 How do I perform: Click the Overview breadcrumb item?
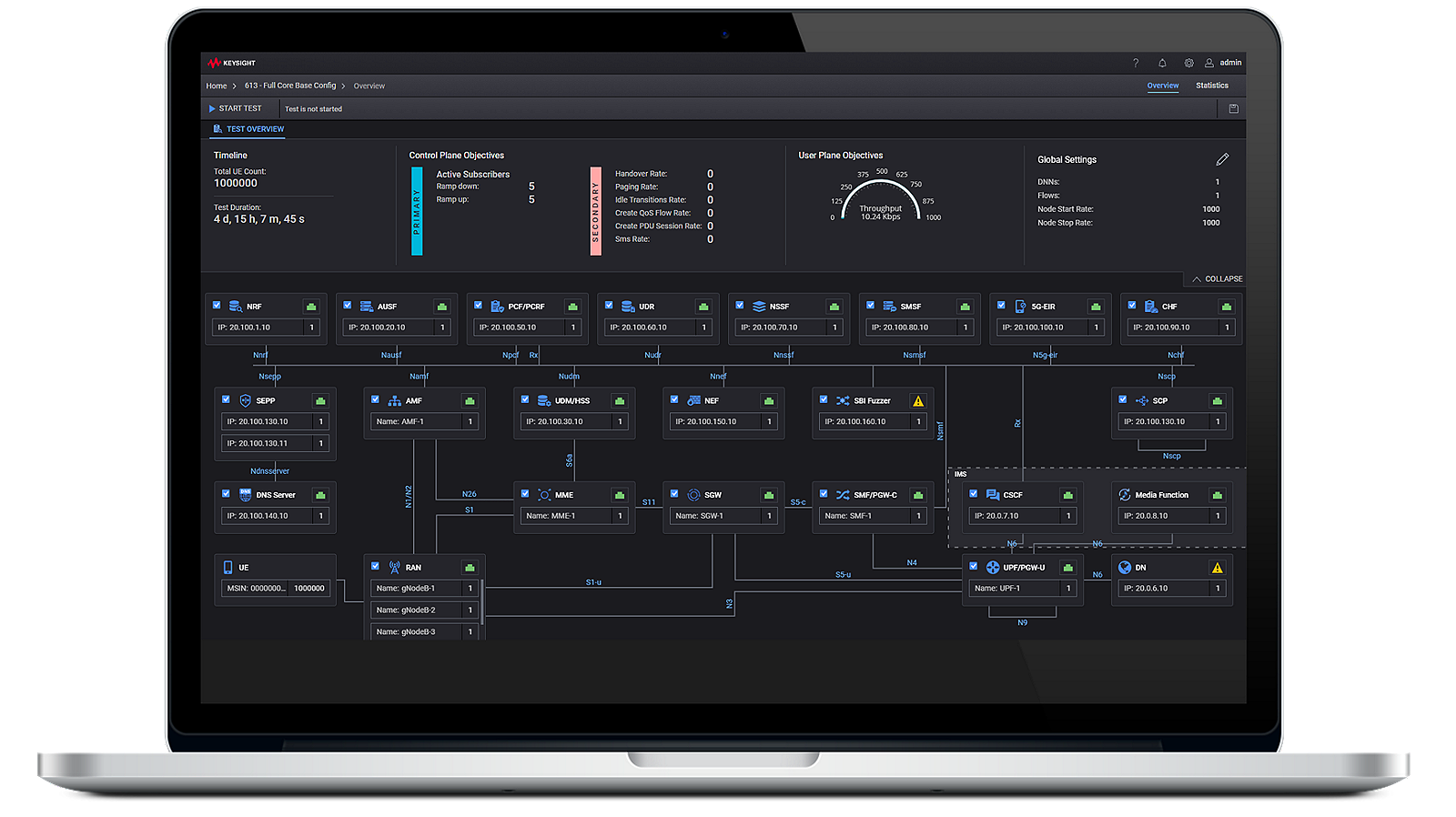coord(369,86)
